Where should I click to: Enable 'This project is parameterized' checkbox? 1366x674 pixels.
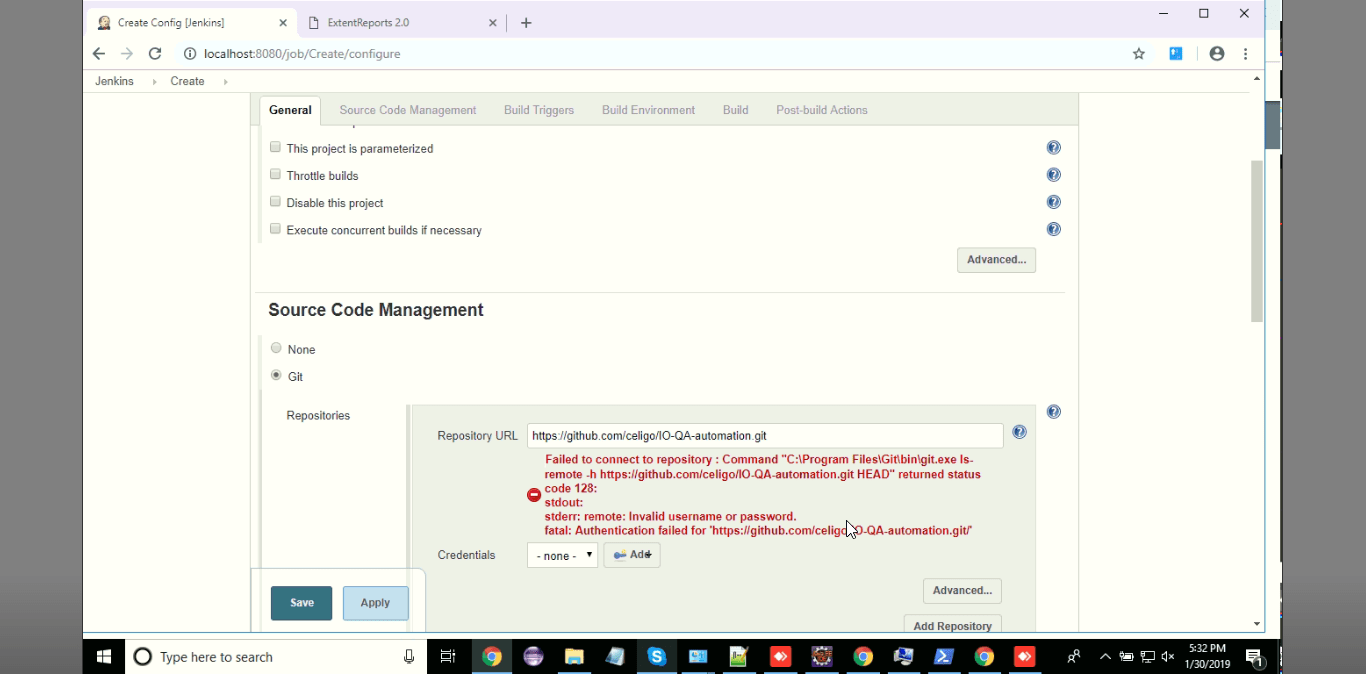(x=275, y=147)
